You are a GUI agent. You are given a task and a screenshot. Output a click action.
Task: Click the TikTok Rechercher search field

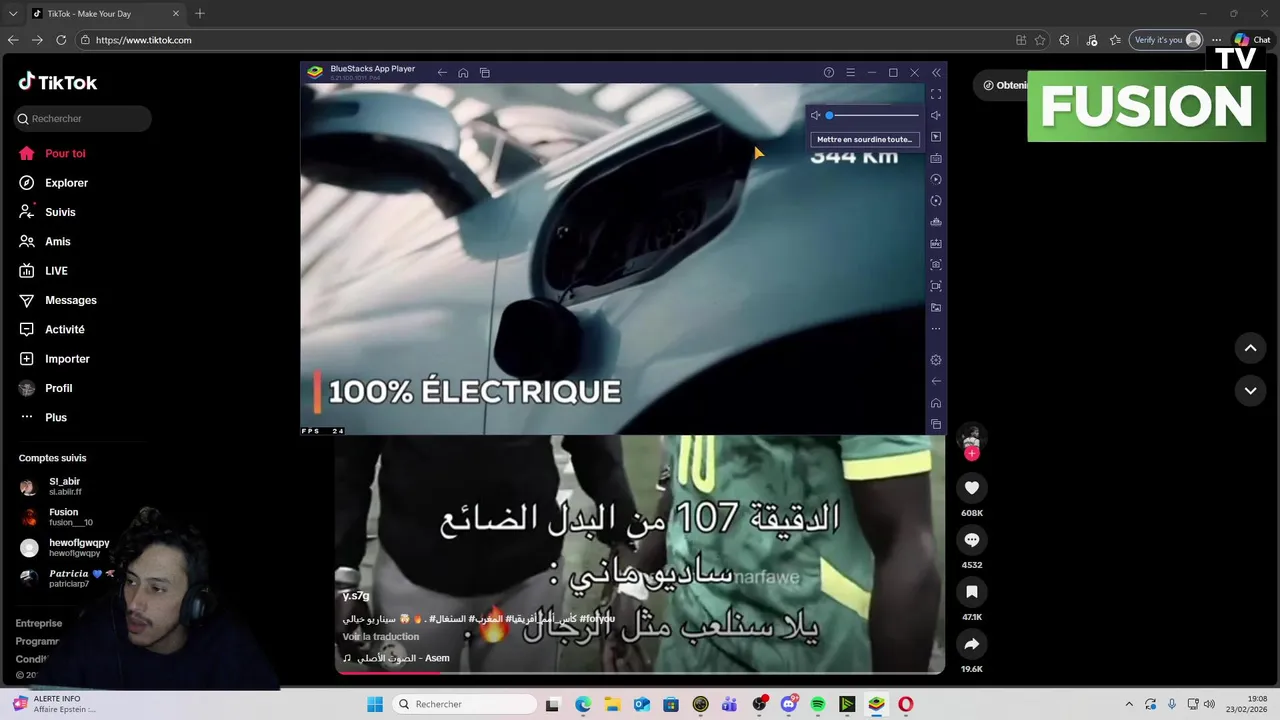click(82, 118)
